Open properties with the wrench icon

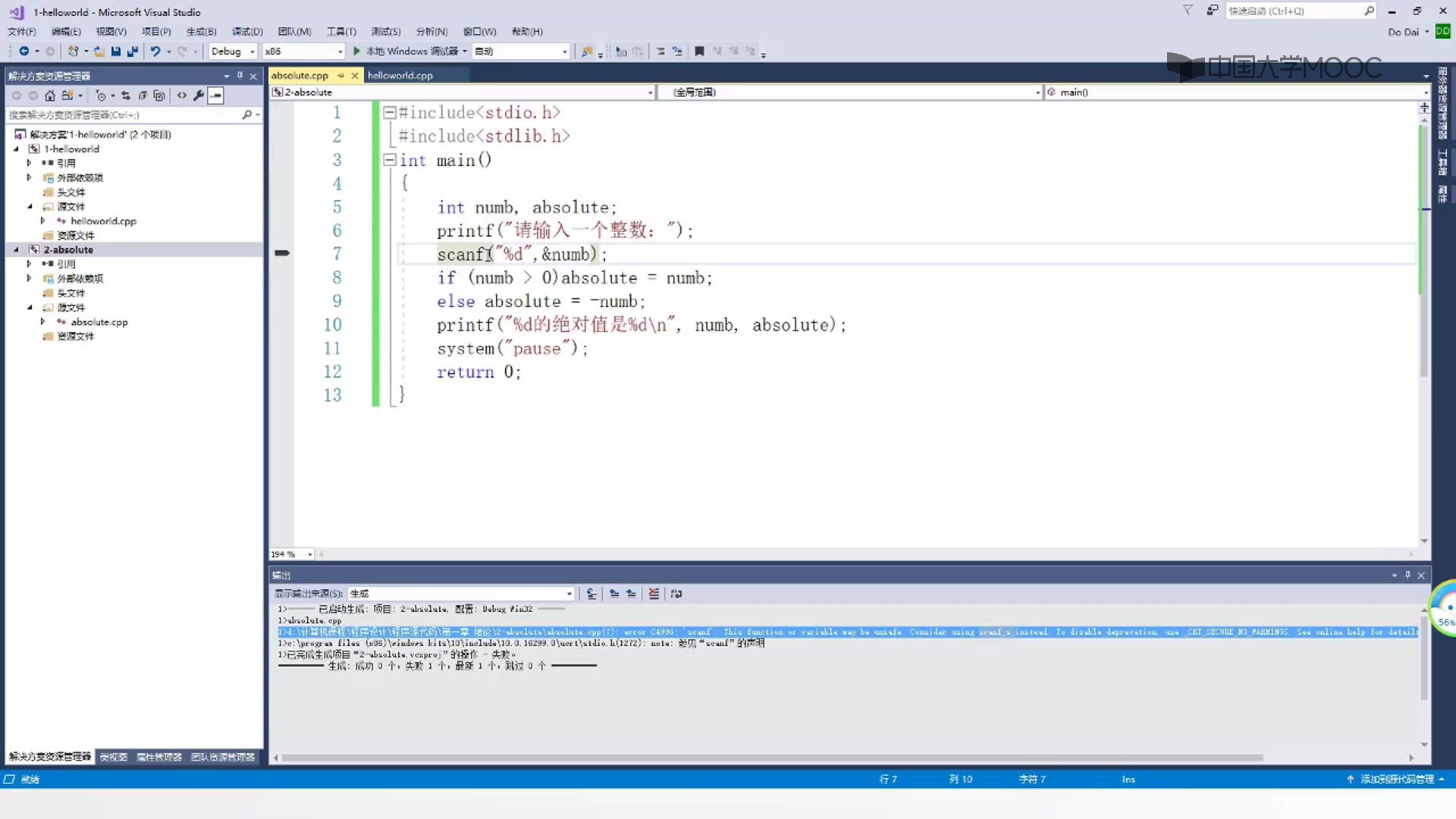pyautogui.click(x=199, y=96)
